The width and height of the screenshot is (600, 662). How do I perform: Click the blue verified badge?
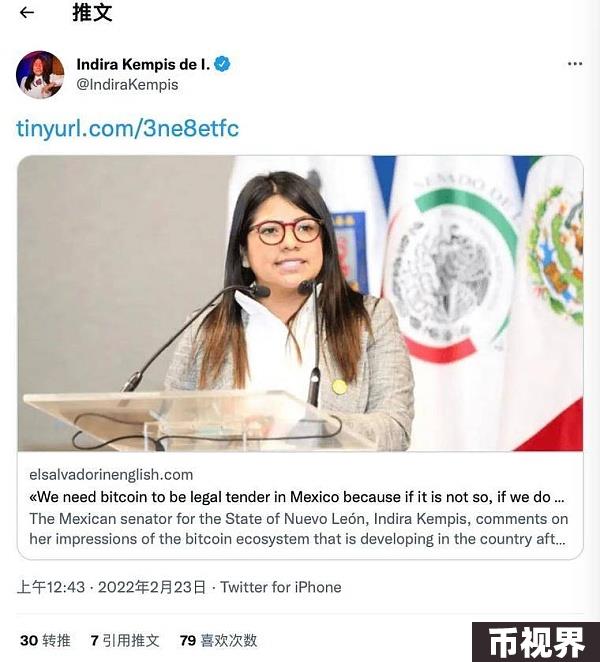coord(222,64)
